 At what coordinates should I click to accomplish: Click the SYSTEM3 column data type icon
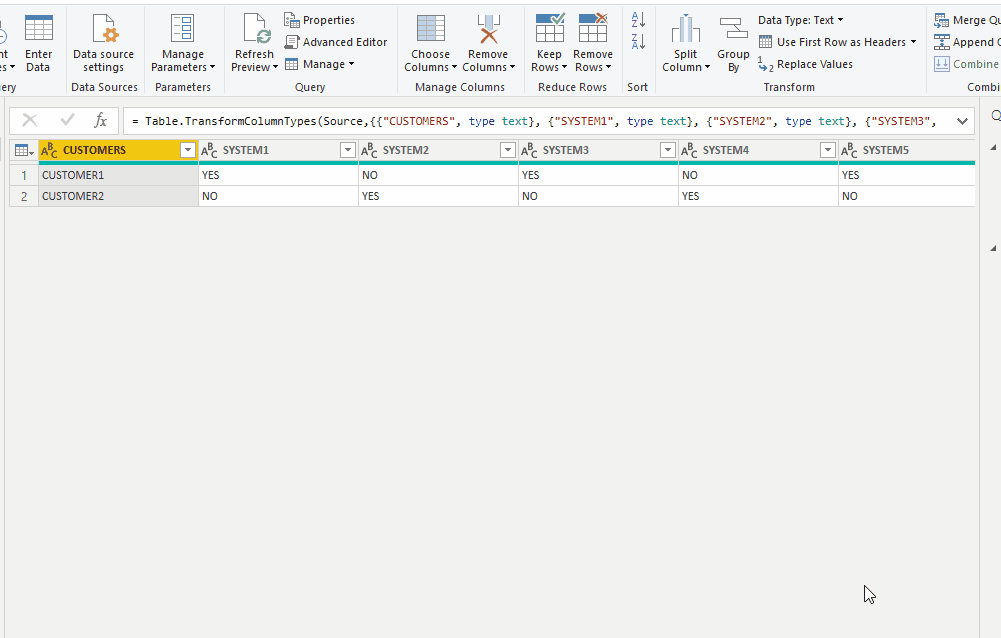tap(529, 150)
